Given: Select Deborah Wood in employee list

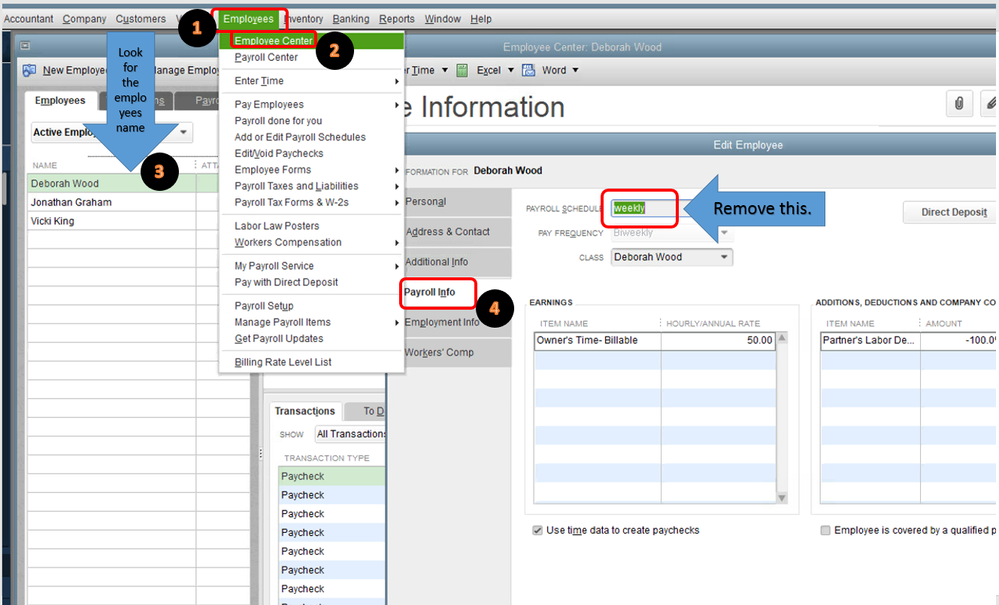Looking at the screenshot, I should coord(111,183).
